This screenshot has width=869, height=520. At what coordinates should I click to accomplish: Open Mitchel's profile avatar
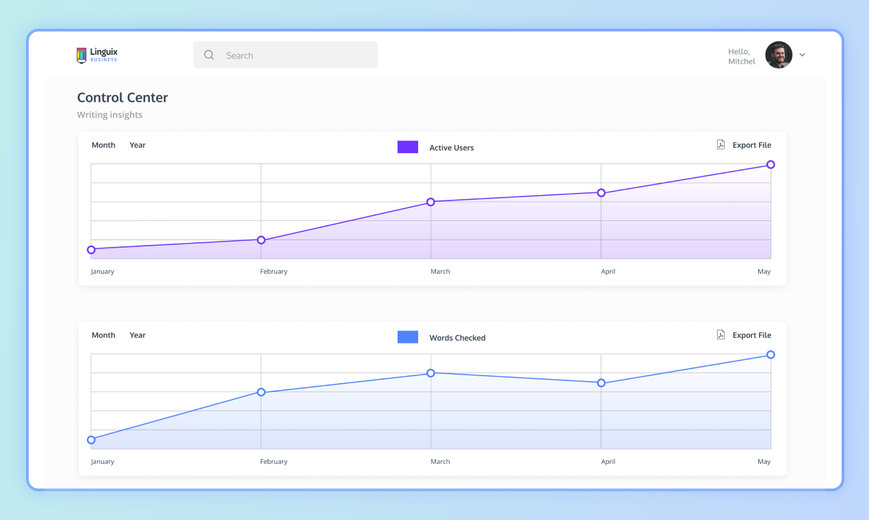[x=779, y=55]
